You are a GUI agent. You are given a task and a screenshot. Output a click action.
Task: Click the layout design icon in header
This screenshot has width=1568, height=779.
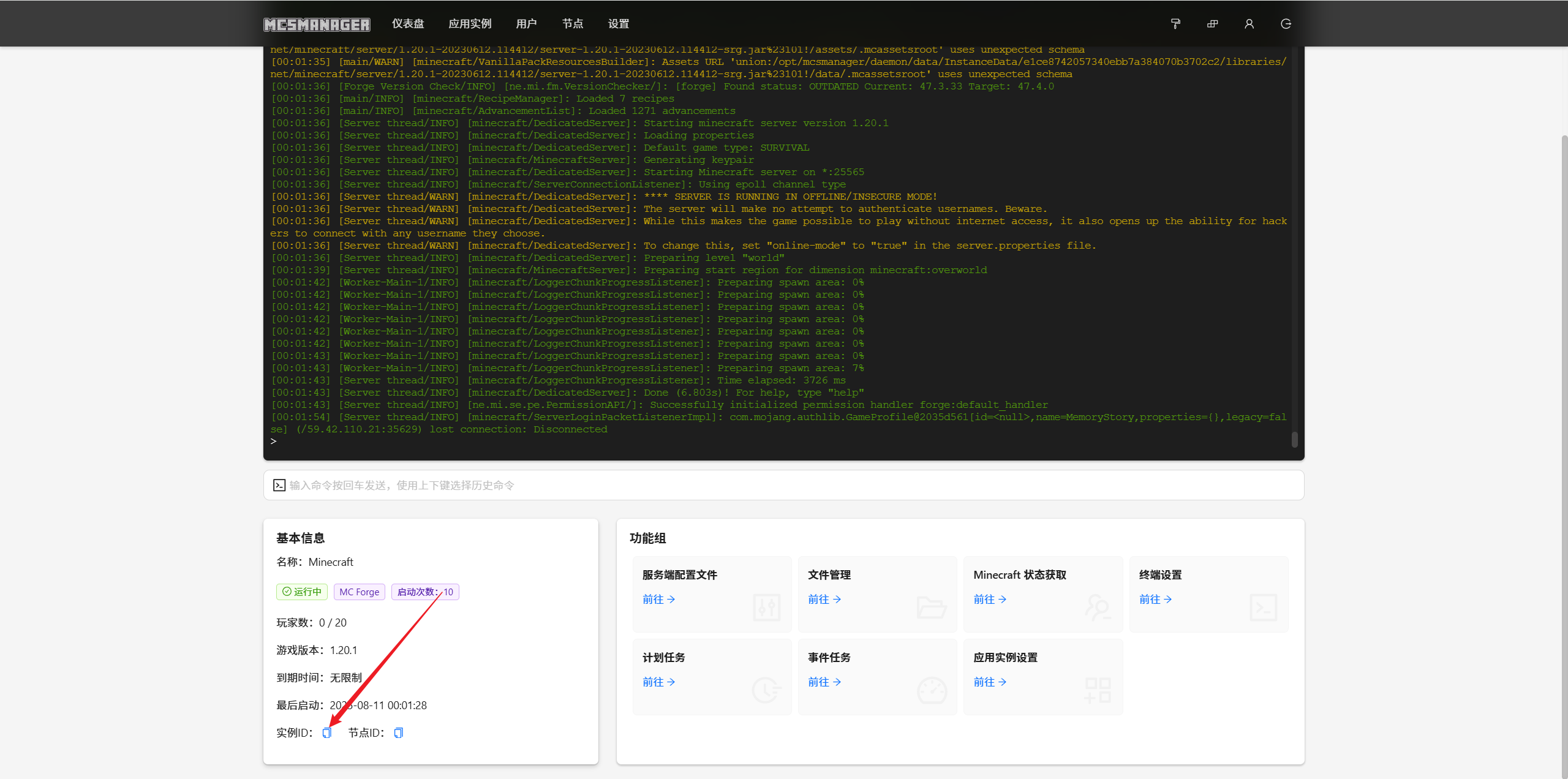1212,24
